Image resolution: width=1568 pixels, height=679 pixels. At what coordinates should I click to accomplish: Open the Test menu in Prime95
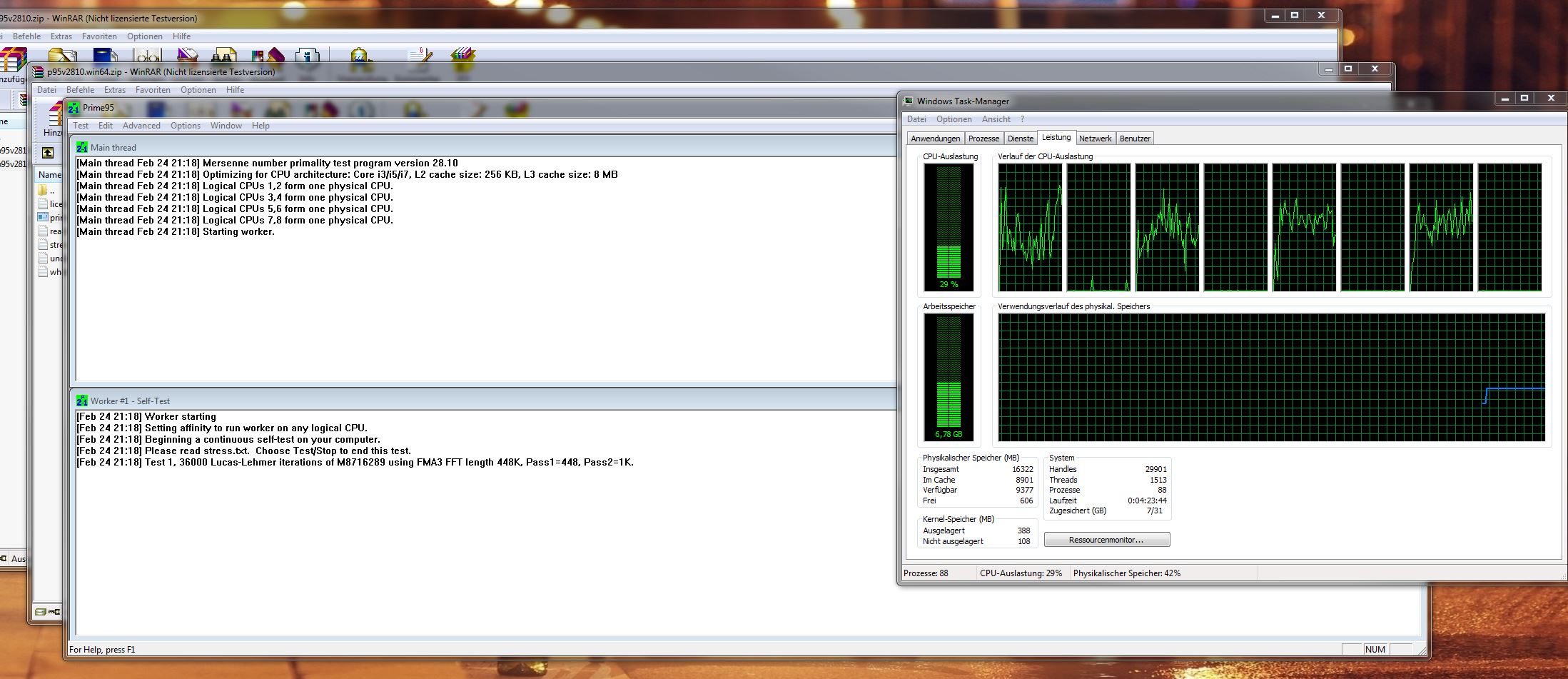81,126
